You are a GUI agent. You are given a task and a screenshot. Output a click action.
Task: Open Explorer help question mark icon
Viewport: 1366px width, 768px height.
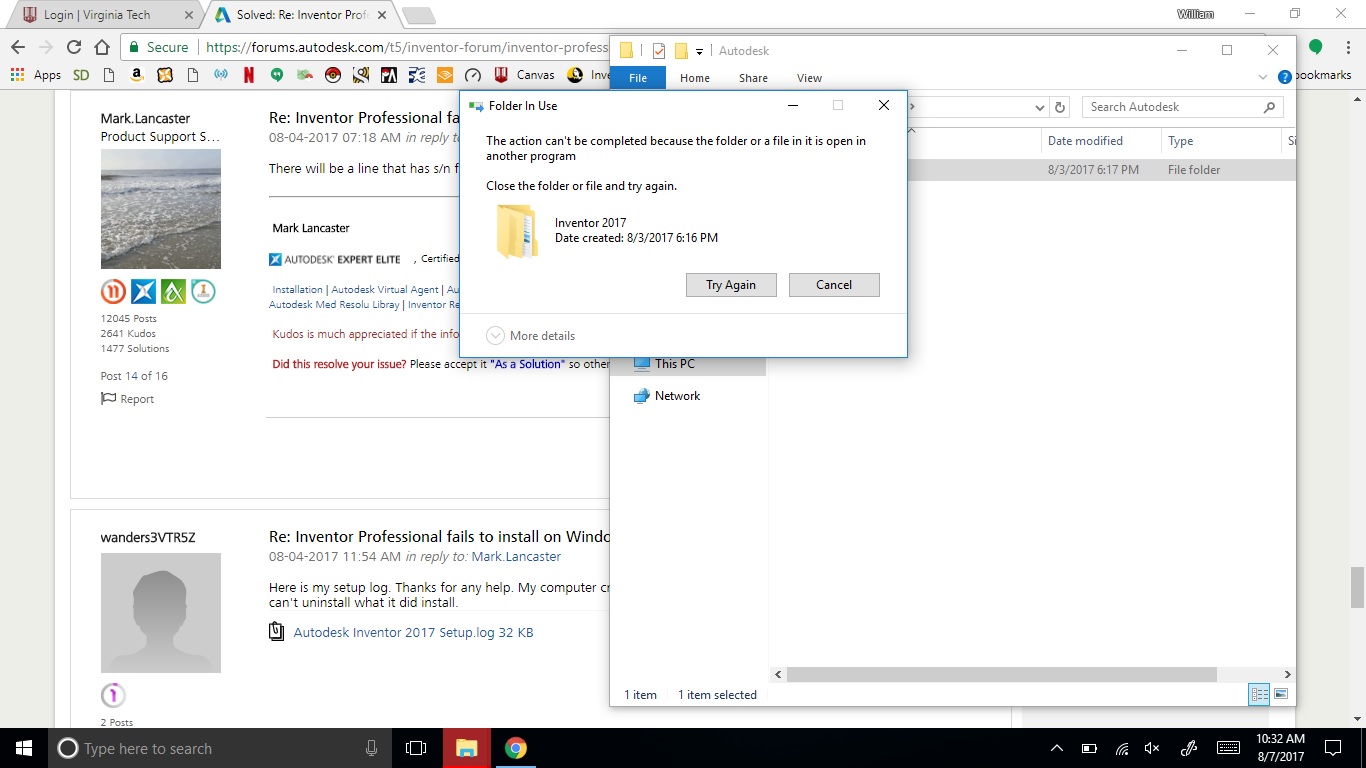point(1285,77)
